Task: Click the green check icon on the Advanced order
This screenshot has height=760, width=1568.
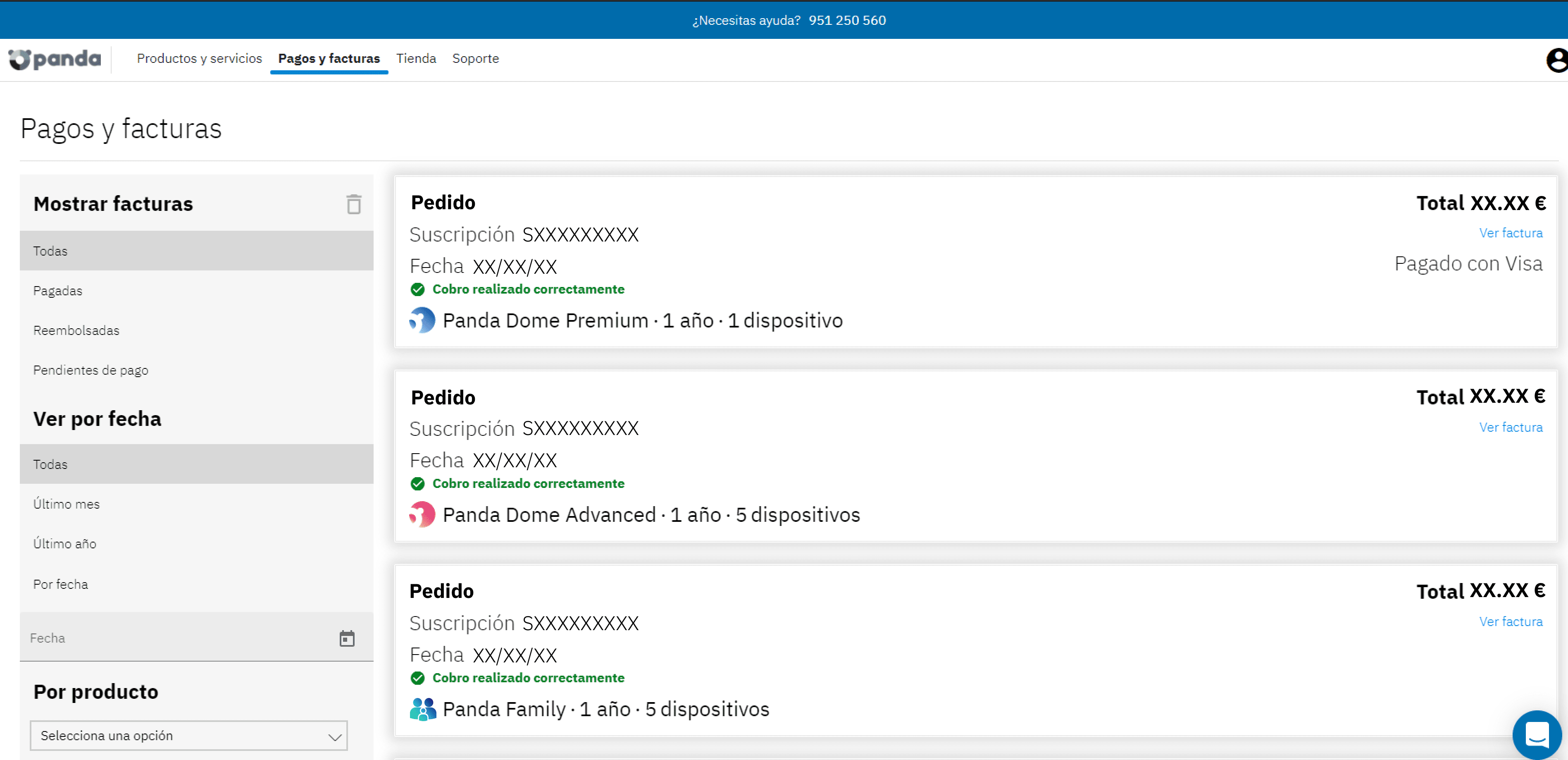Action: click(417, 483)
